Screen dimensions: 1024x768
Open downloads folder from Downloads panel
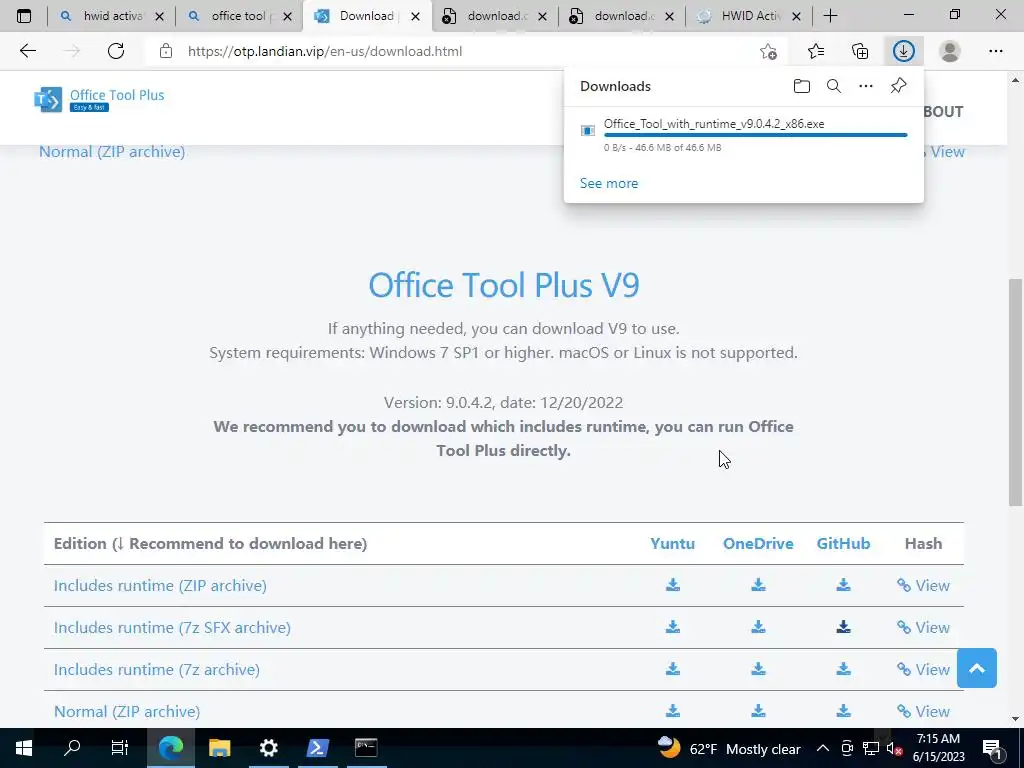(801, 86)
